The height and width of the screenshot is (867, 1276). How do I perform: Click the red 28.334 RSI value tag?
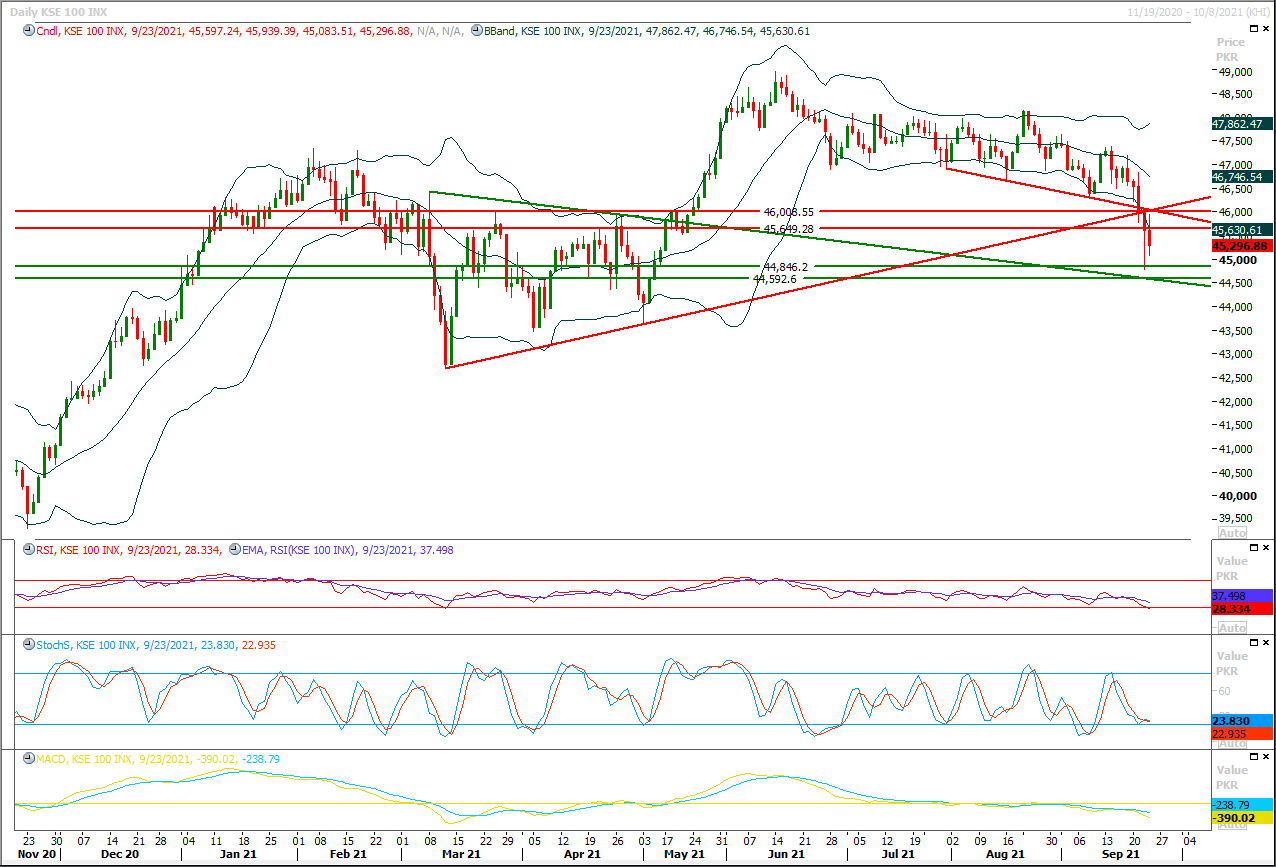[x=1240, y=608]
